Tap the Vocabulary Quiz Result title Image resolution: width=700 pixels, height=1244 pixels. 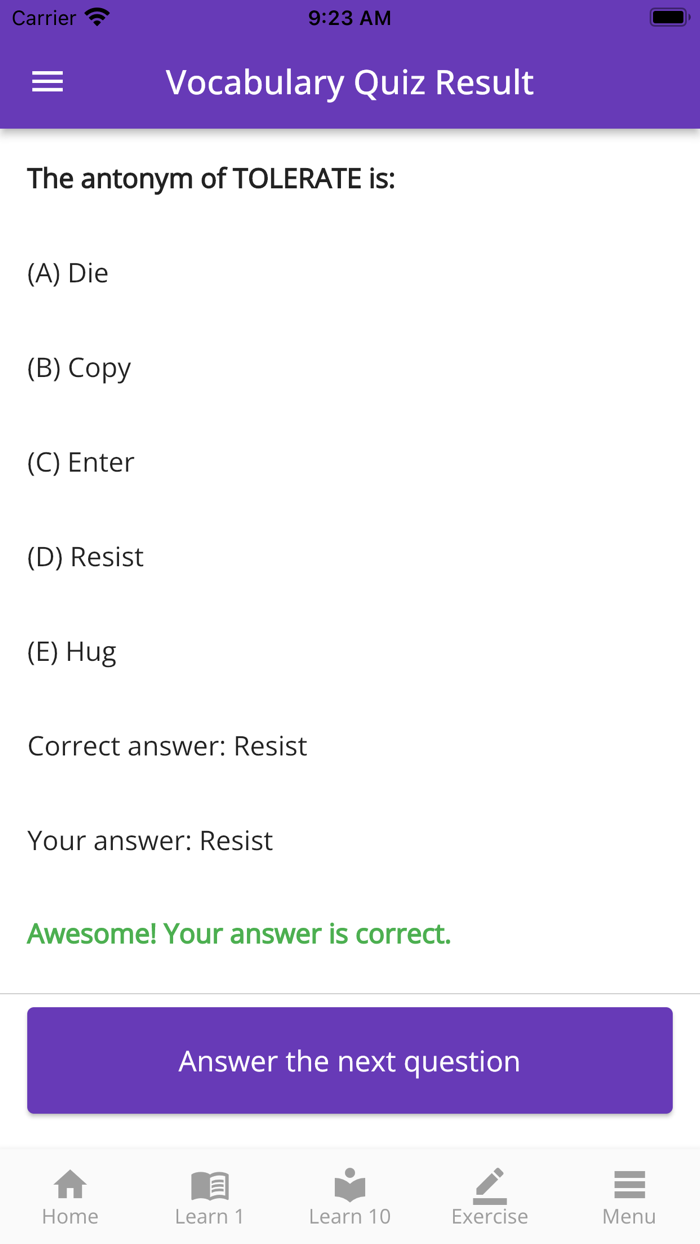349,82
